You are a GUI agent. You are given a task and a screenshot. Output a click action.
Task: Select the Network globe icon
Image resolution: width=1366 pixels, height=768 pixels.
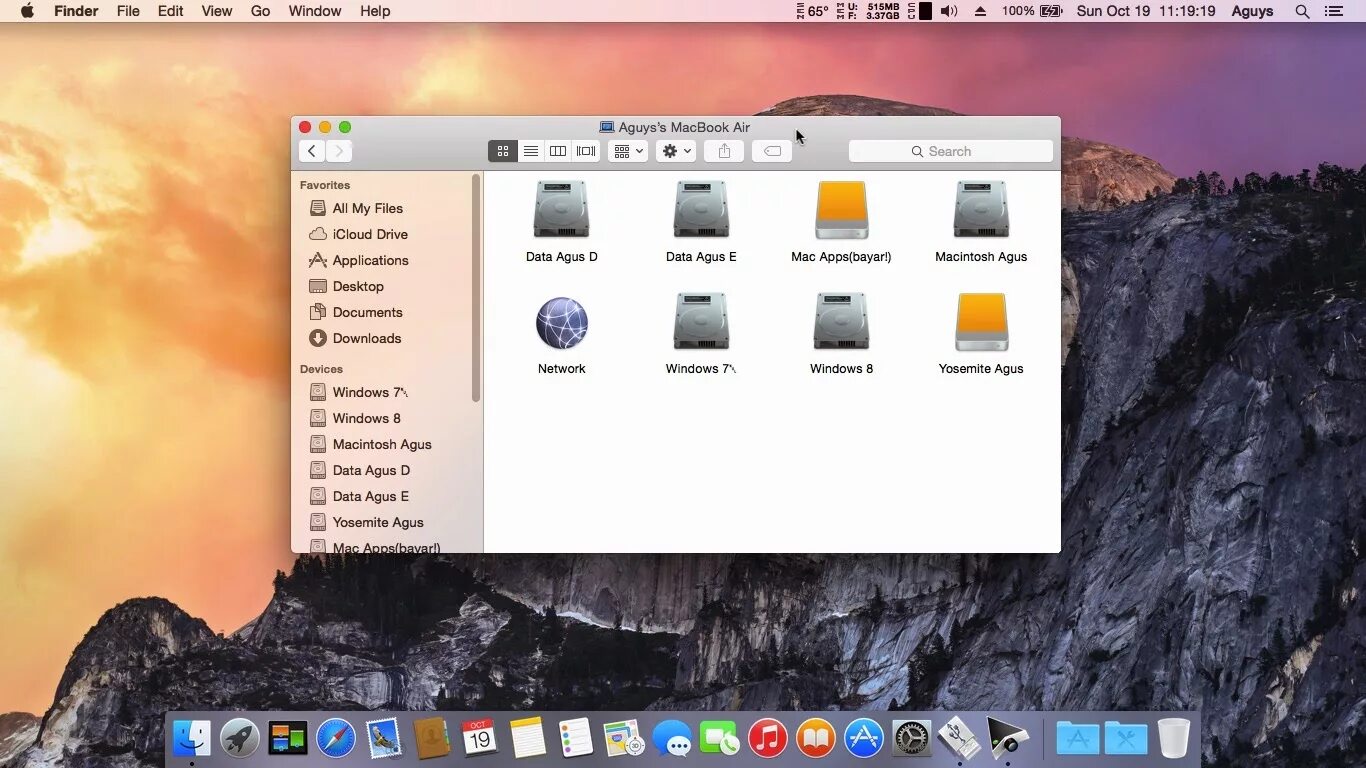tap(561, 323)
